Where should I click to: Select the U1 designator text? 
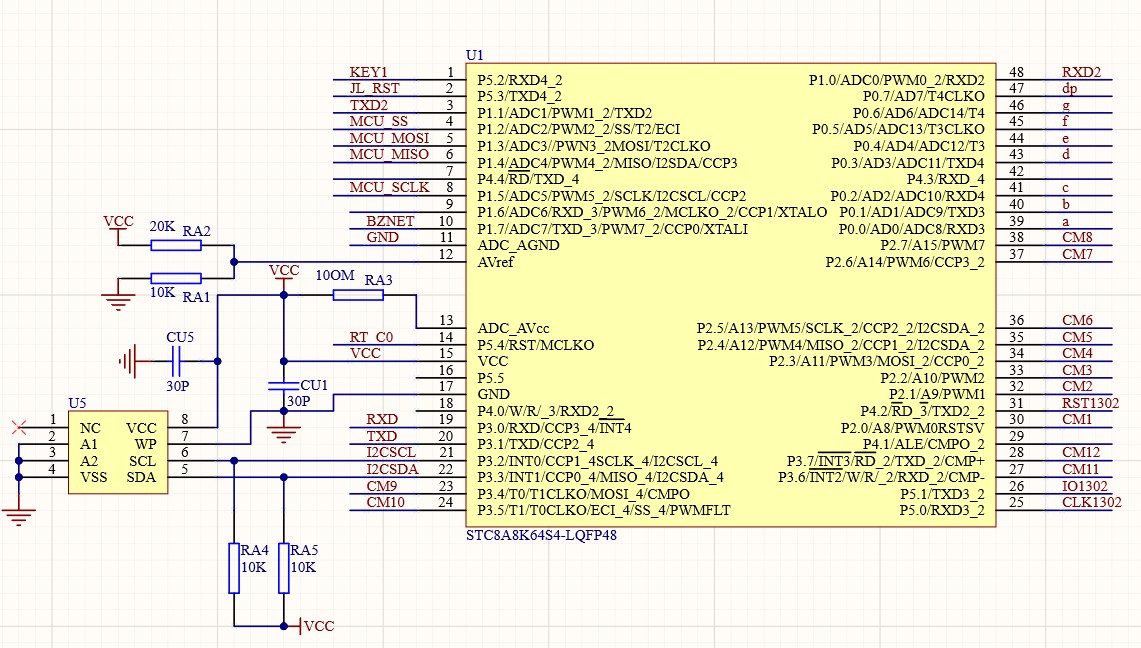(474, 55)
